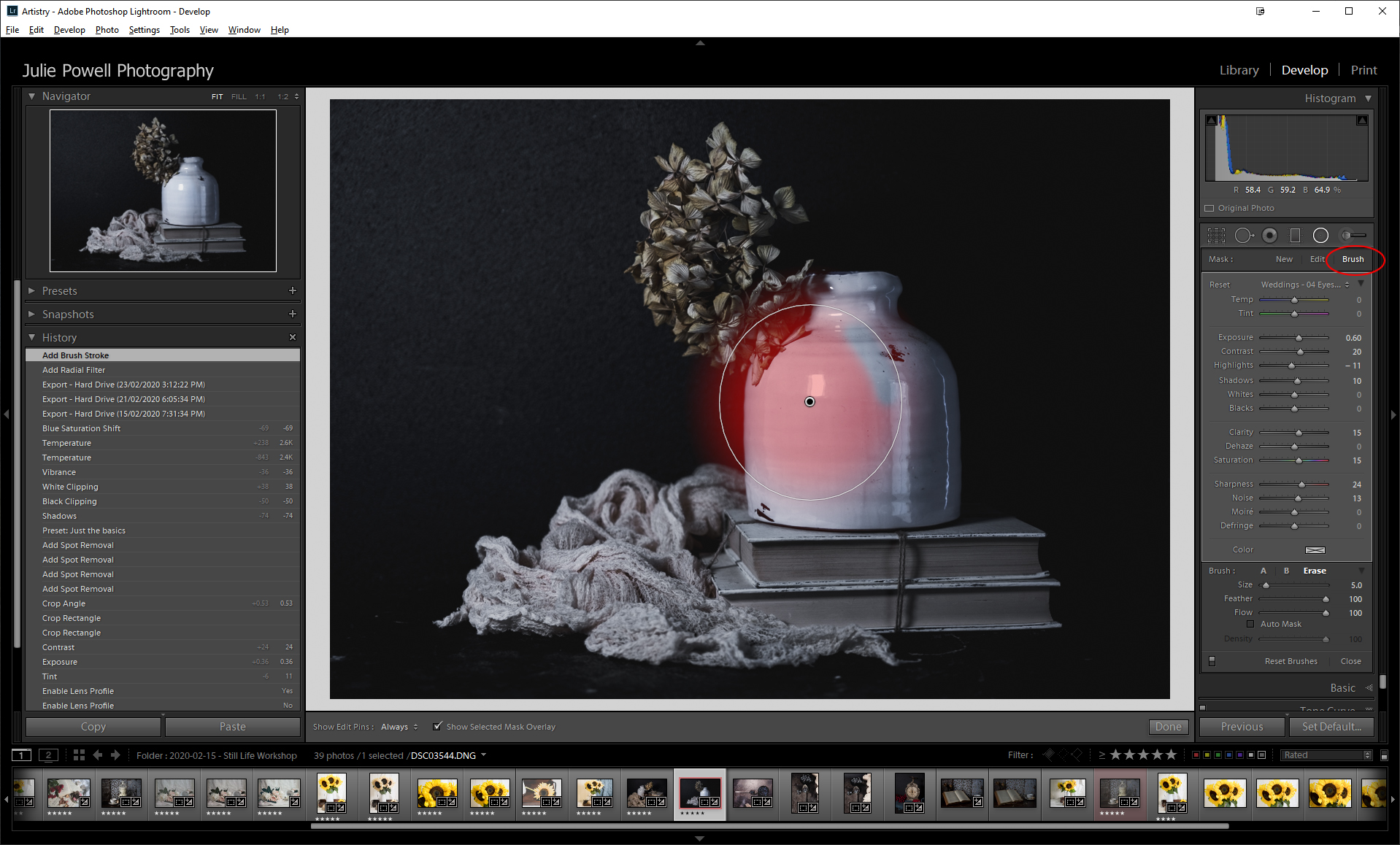This screenshot has height=845, width=1400.
Task: Toggle filters switch at filmstrip right end
Action: tap(1384, 755)
